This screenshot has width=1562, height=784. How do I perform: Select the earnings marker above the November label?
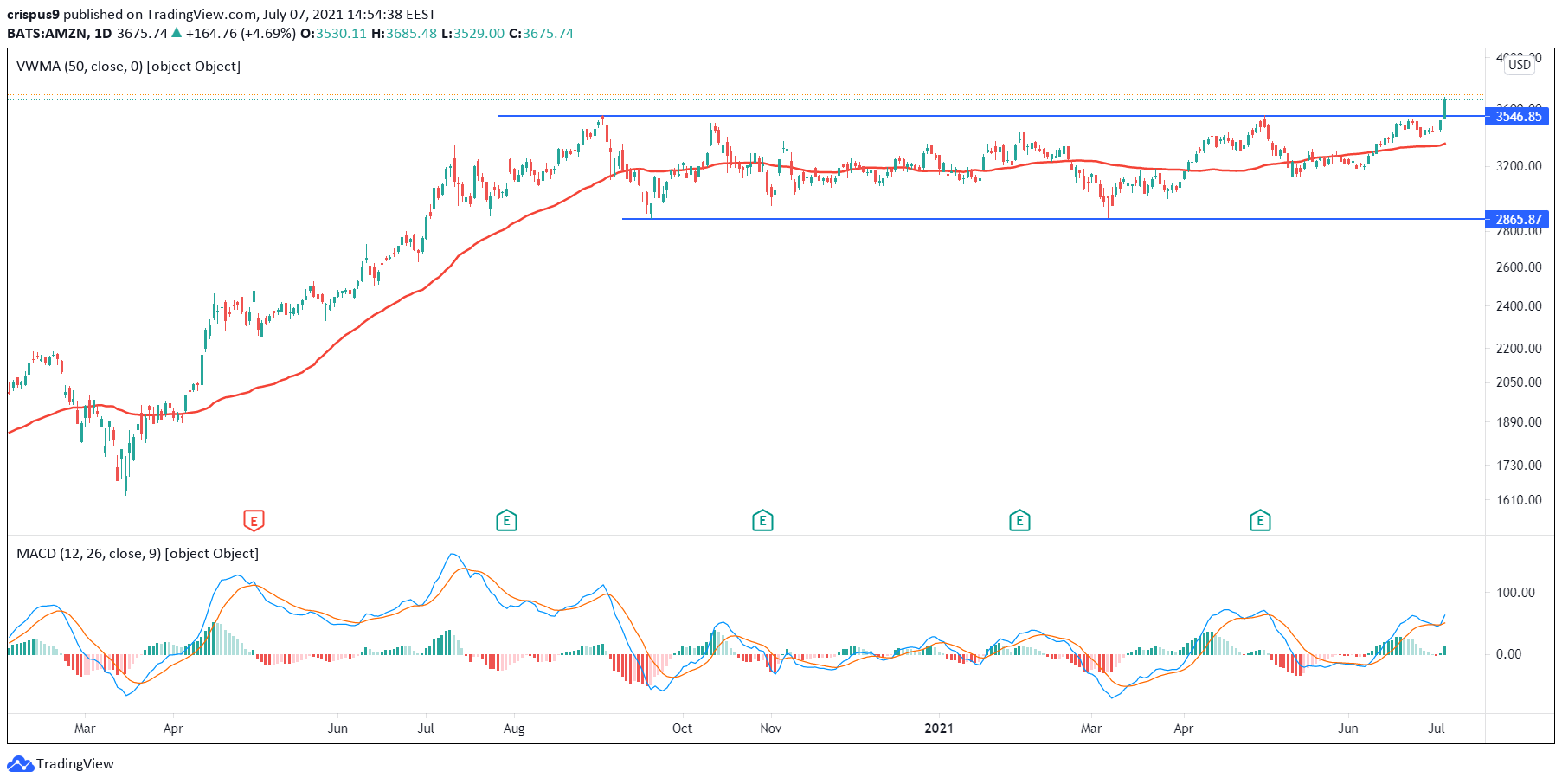762,521
